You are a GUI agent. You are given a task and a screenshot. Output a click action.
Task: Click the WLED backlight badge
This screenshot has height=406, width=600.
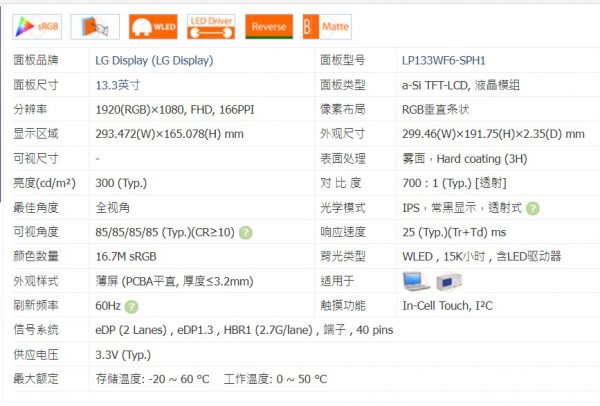pos(153,27)
